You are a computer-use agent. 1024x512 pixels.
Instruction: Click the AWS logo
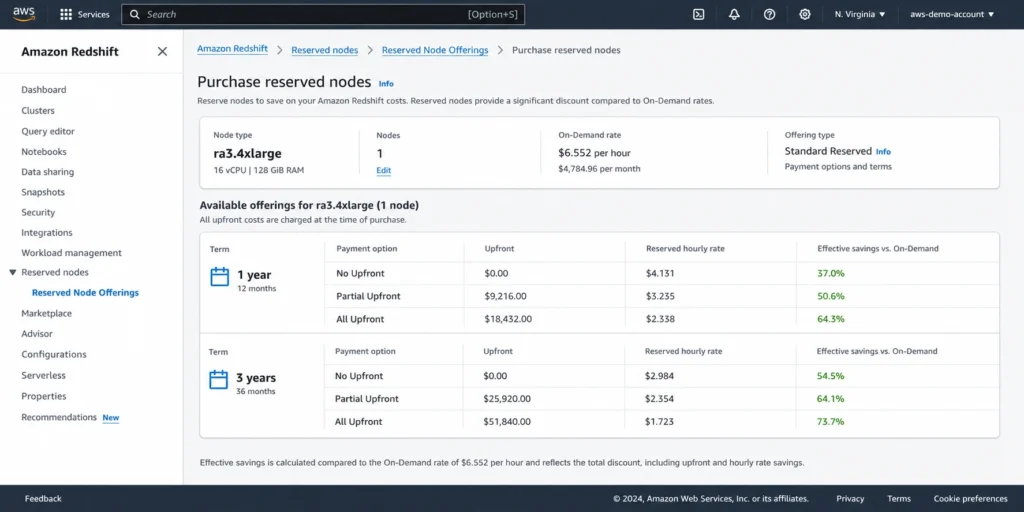24,14
